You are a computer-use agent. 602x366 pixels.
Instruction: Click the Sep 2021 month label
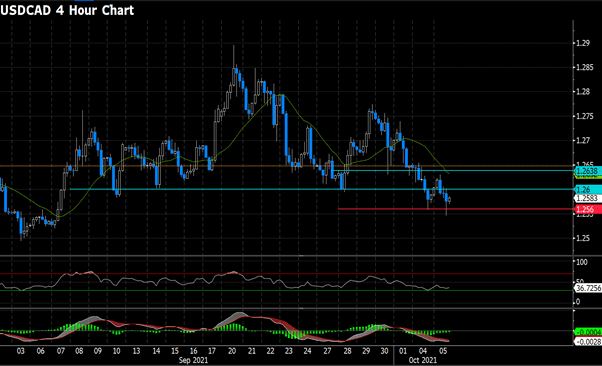click(x=194, y=360)
